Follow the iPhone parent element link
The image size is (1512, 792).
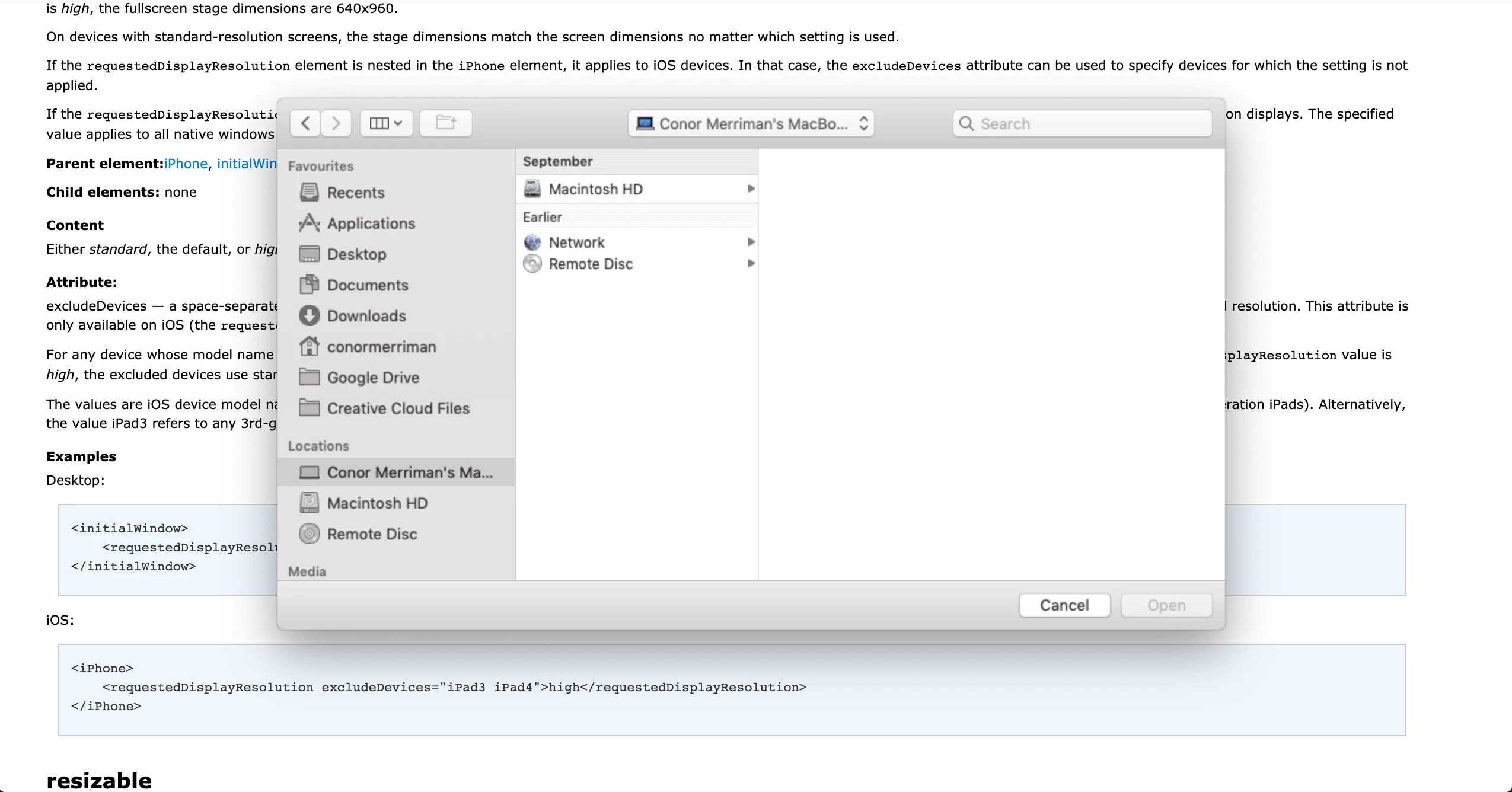(x=186, y=164)
